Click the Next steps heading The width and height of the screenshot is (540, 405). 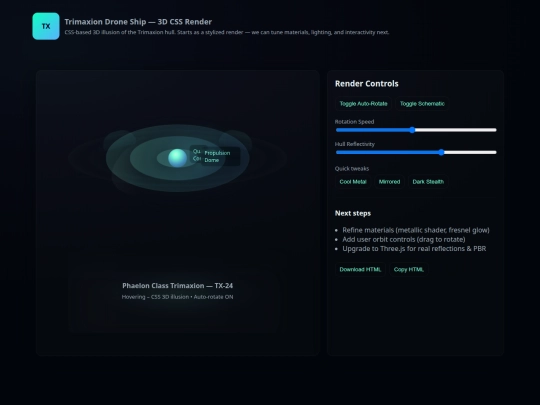tap(353, 213)
